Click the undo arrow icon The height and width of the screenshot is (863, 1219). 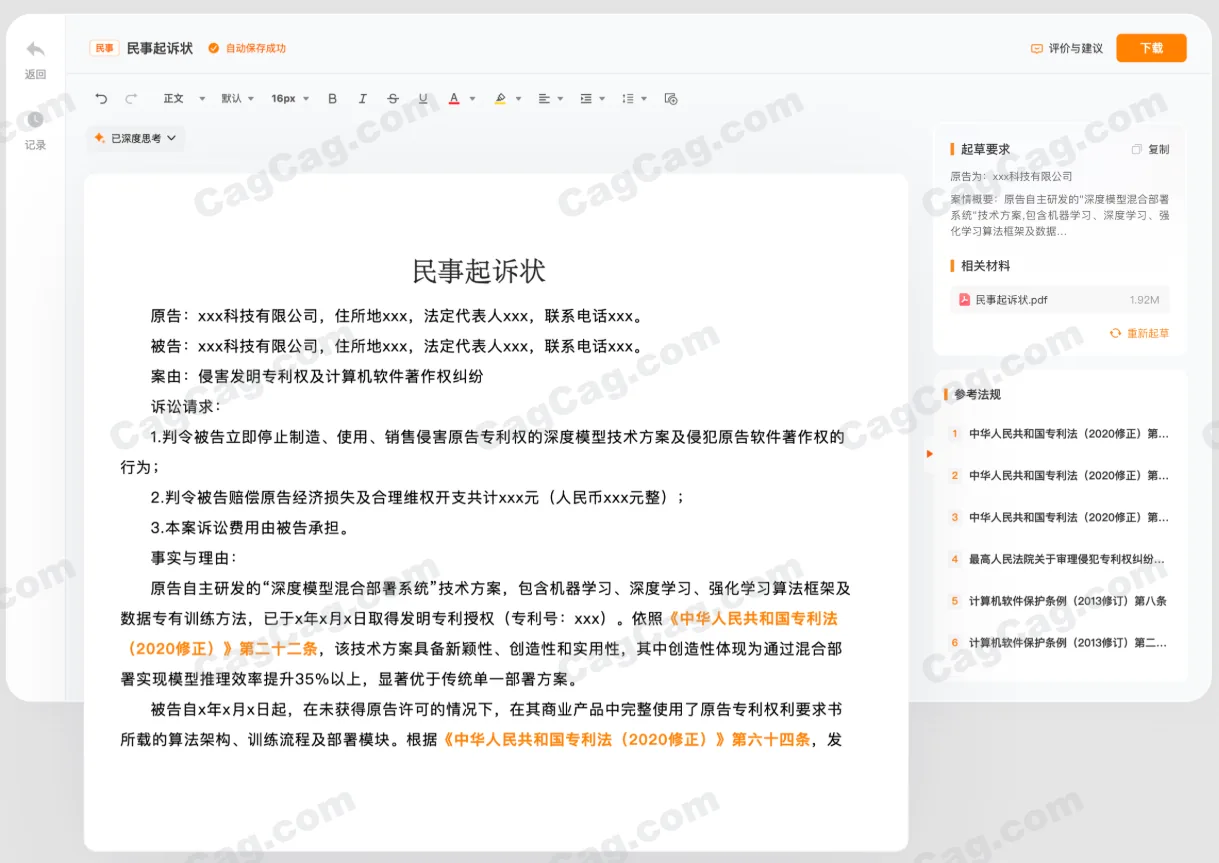click(101, 98)
